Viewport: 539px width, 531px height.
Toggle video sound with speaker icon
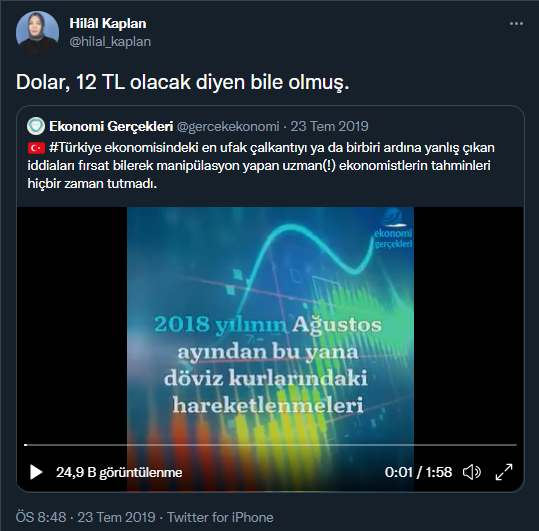point(472,472)
